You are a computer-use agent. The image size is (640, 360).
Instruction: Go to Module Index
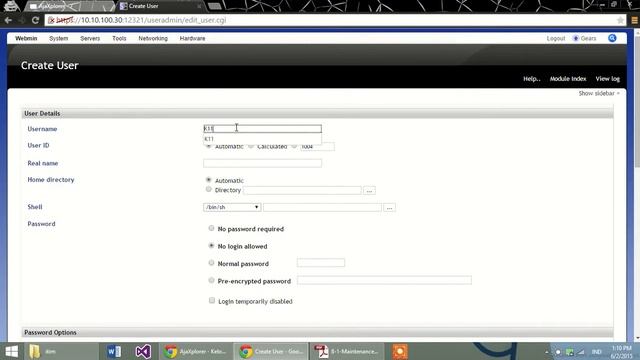coord(568,79)
